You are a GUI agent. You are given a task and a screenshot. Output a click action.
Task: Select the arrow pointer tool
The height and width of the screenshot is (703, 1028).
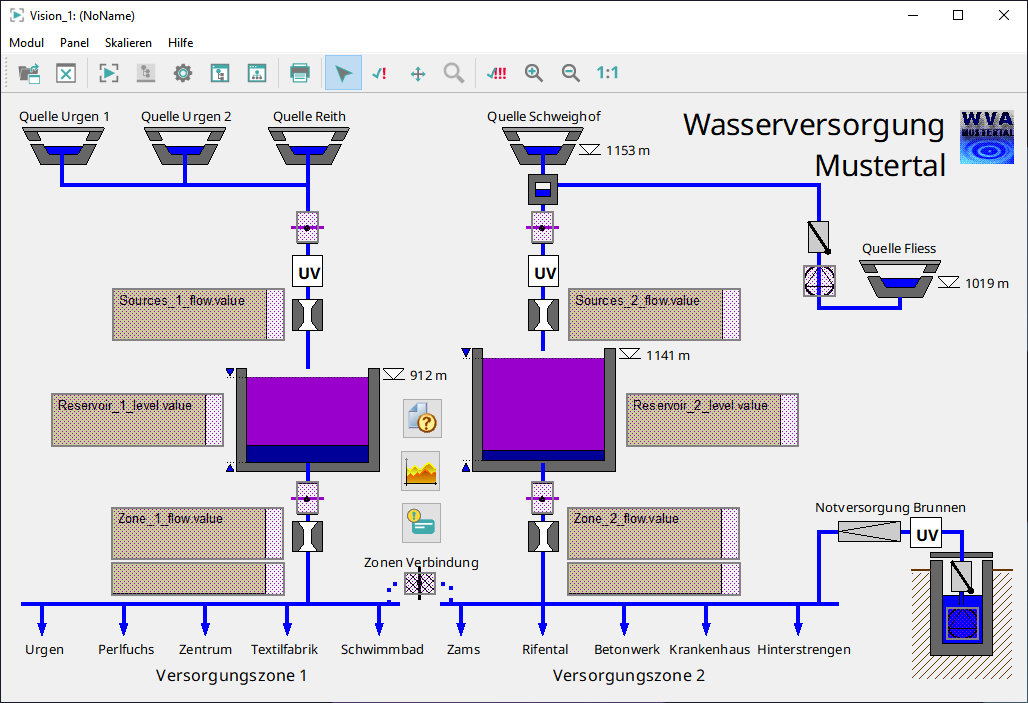(343, 73)
